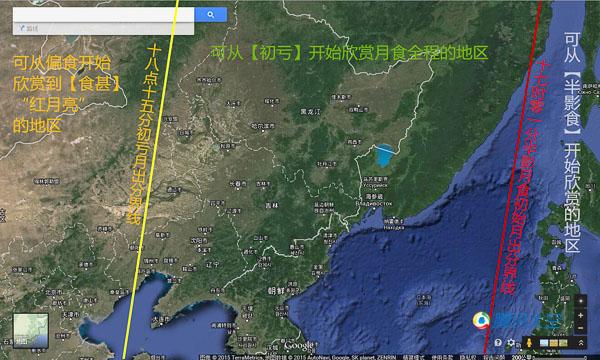Click the Google logo at the bottom

[299, 345]
